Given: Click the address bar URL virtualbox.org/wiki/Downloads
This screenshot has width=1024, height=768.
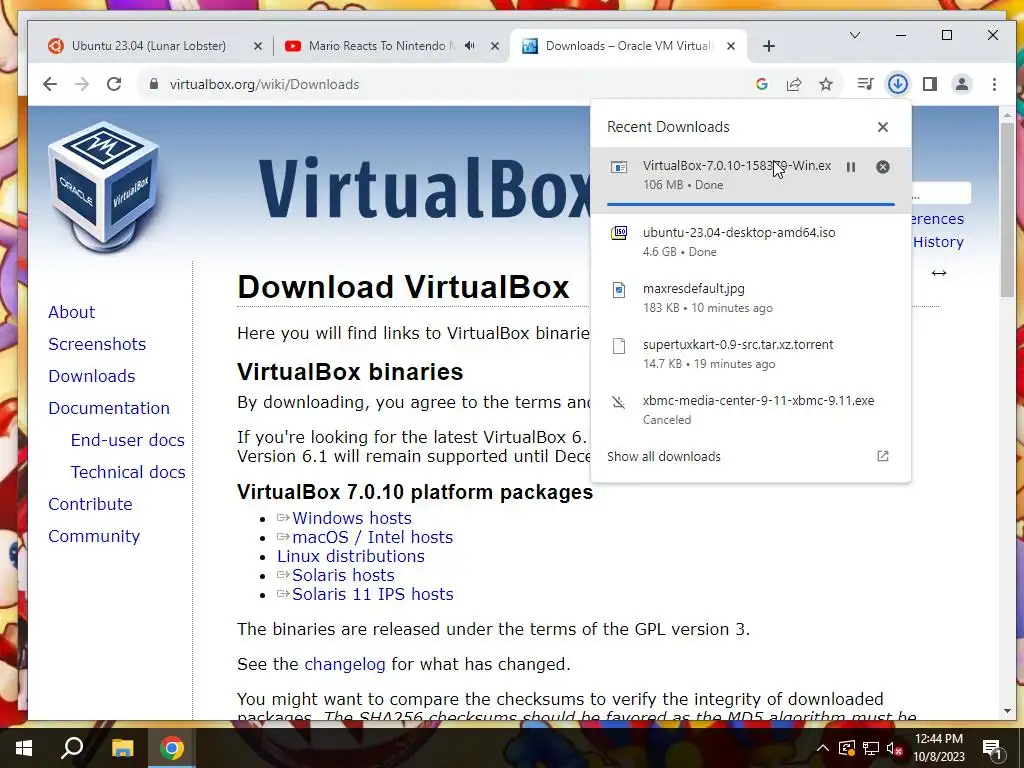Looking at the screenshot, I should click(x=264, y=84).
